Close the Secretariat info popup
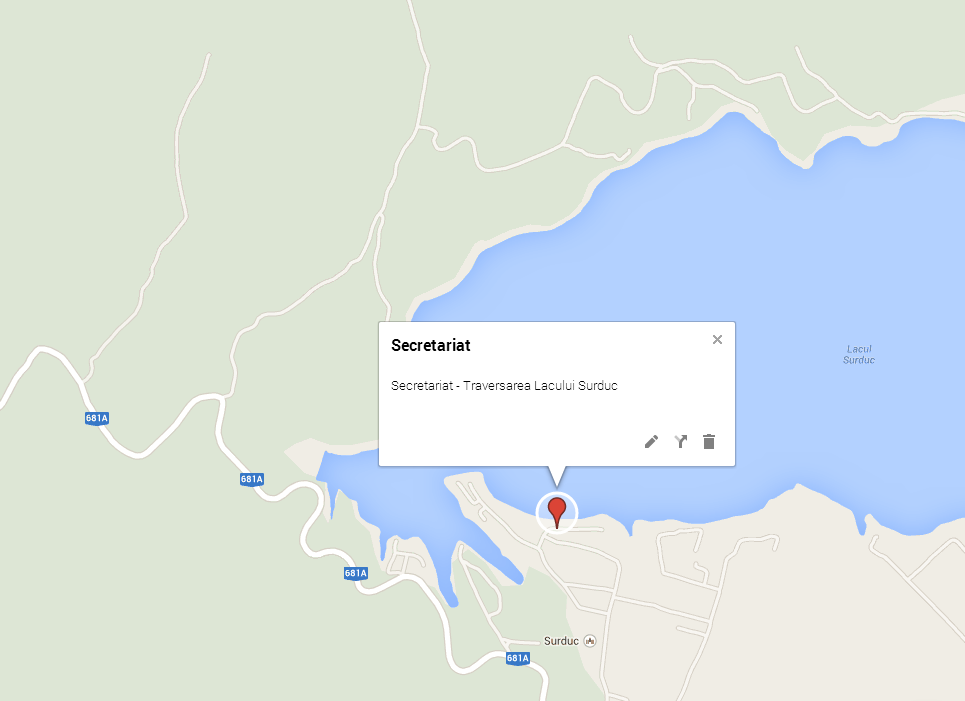 coord(717,340)
